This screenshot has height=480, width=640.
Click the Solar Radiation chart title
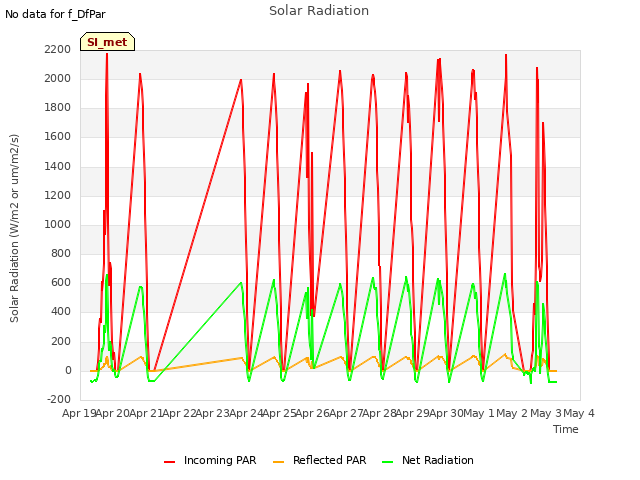(x=319, y=11)
